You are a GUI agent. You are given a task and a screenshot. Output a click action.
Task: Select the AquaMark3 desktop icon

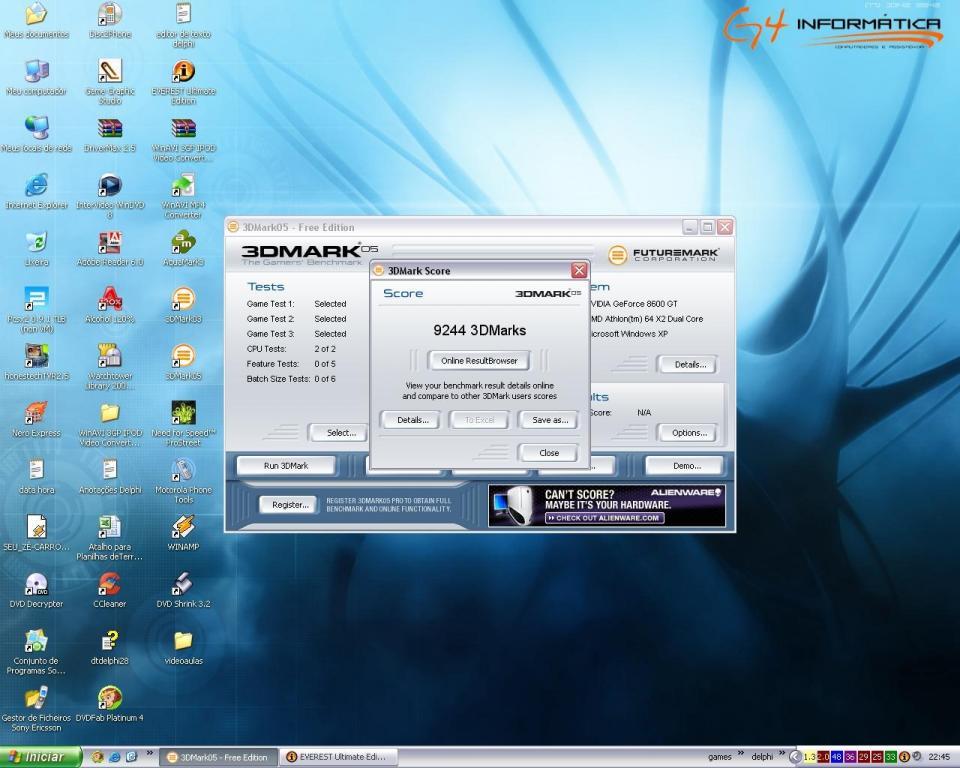pyautogui.click(x=183, y=249)
